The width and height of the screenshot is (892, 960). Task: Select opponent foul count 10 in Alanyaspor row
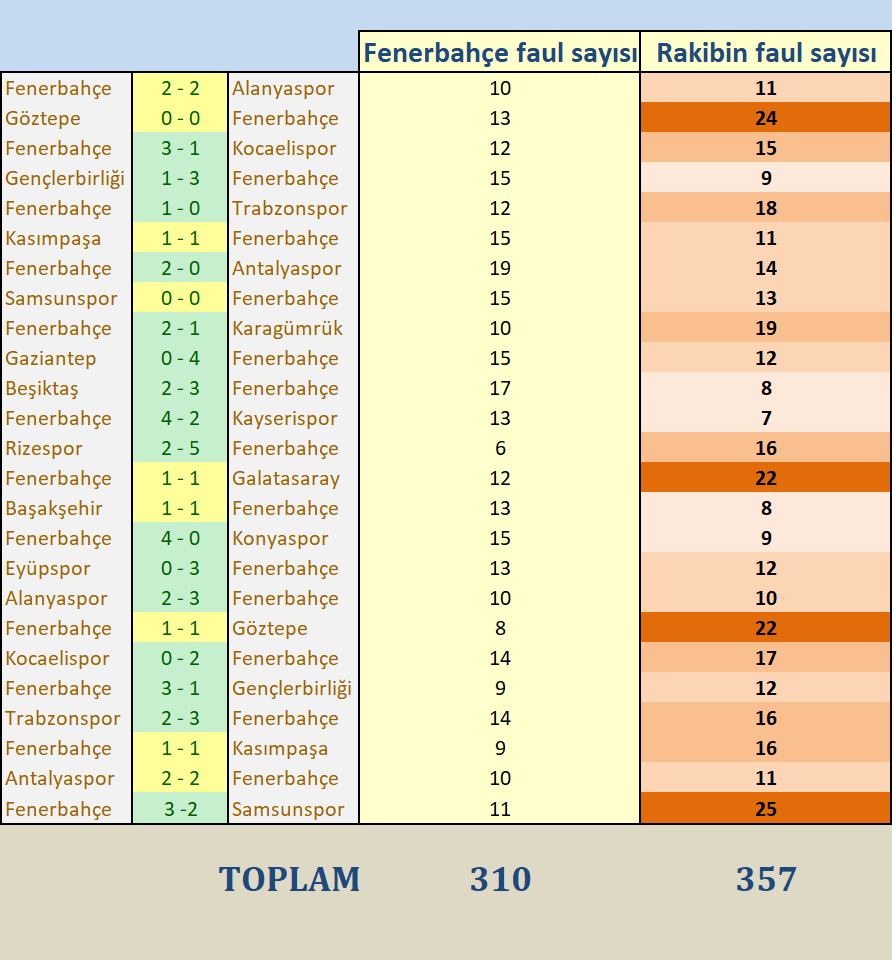(766, 598)
